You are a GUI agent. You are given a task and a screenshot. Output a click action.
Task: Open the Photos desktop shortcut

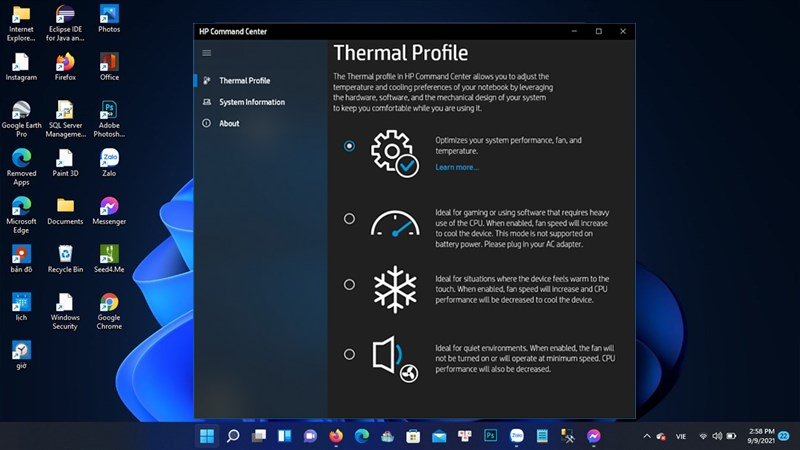tap(109, 19)
